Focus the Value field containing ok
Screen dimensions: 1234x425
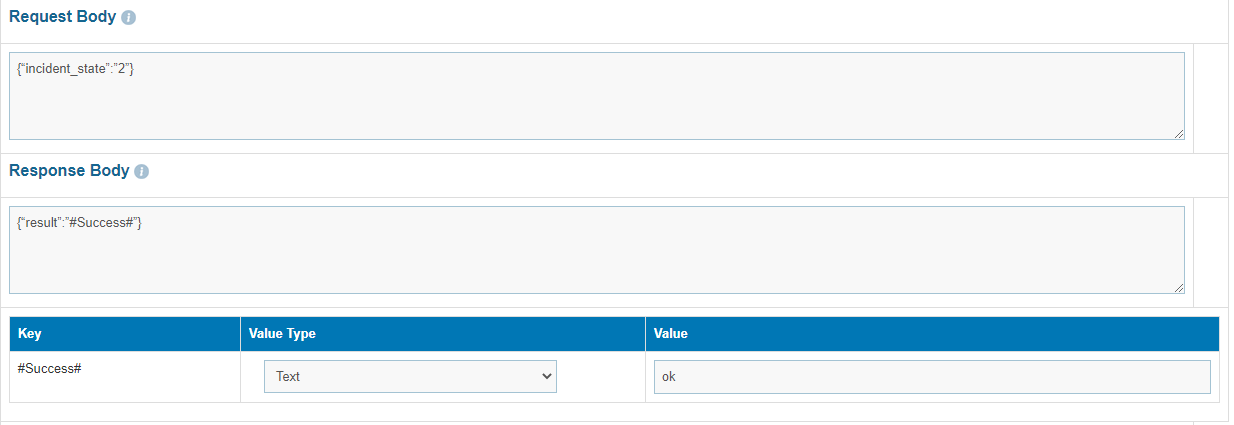click(931, 377)
